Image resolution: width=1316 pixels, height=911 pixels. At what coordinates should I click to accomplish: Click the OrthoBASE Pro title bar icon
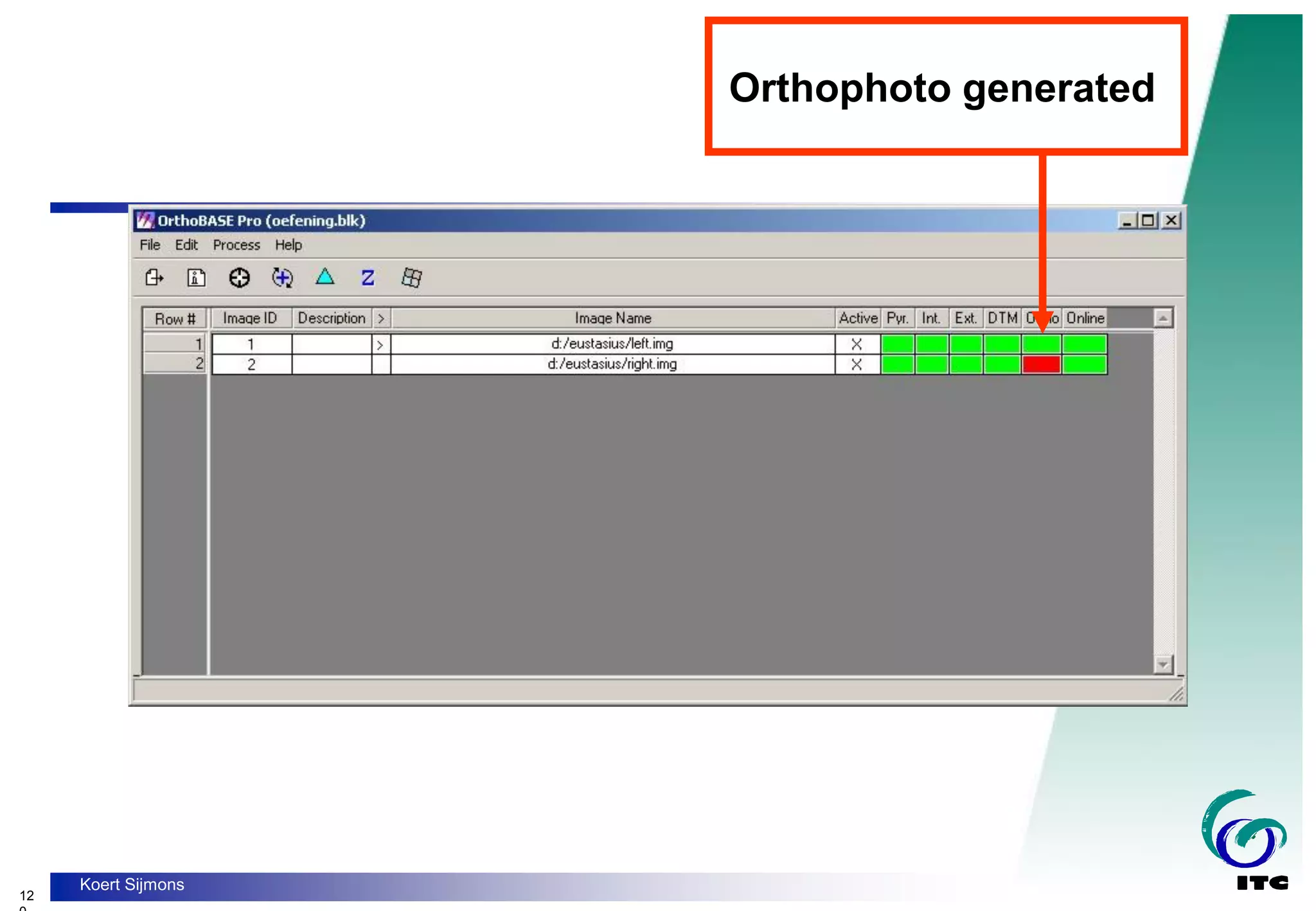pos(146,220)
